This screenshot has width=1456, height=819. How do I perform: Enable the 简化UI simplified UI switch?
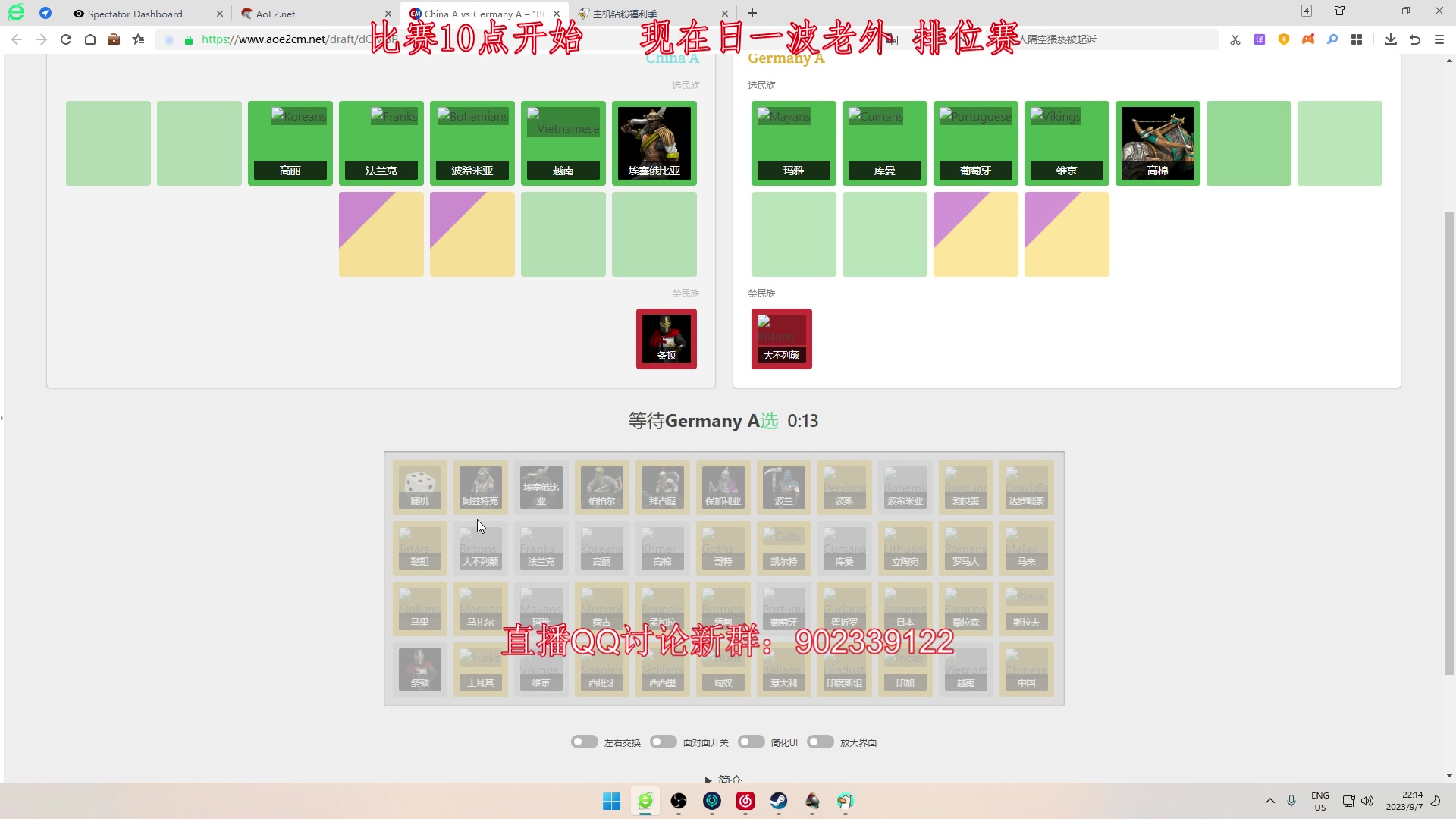click(x=751, y=742)
